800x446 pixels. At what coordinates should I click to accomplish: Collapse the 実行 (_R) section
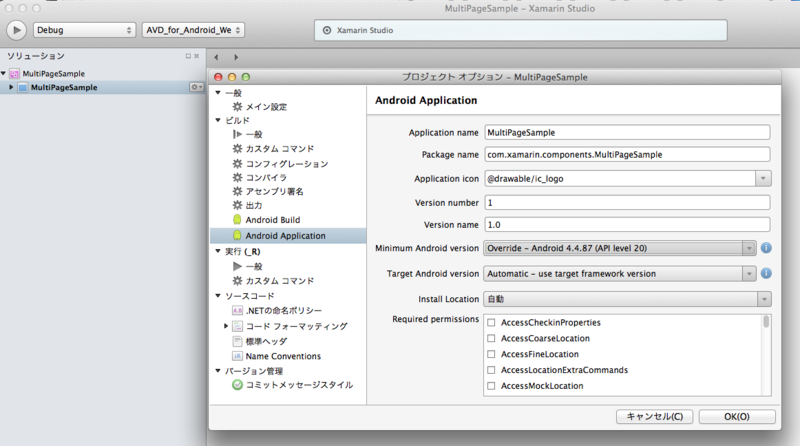218,251
